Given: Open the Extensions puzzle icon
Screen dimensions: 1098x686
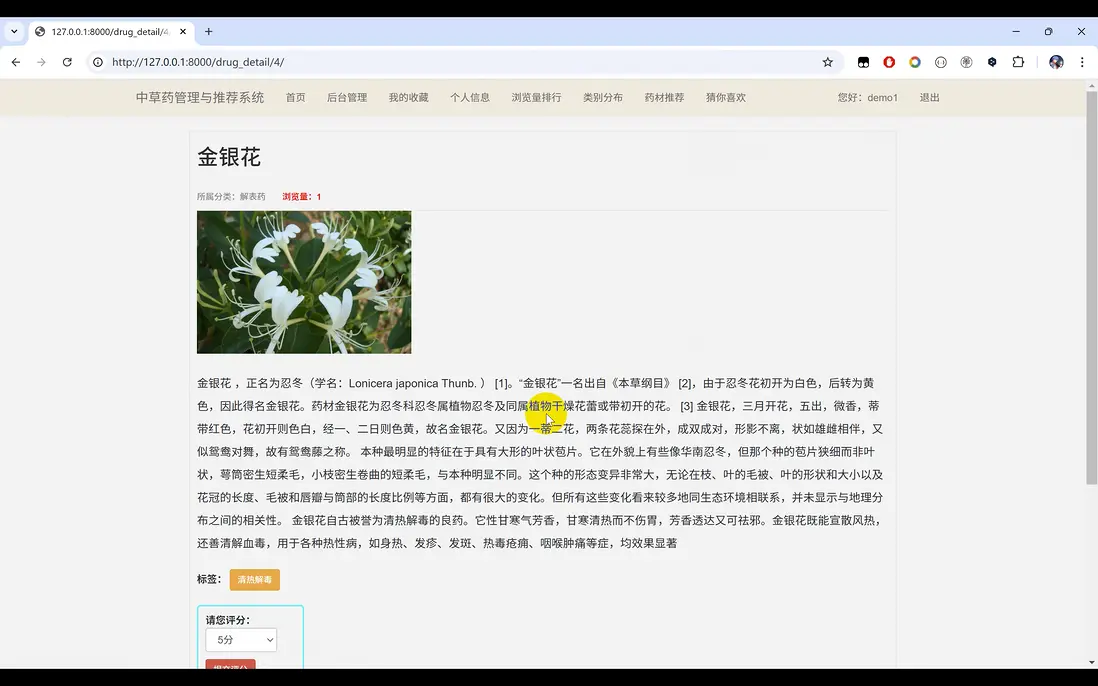Looking at the screenshot, I should 1018,62.
